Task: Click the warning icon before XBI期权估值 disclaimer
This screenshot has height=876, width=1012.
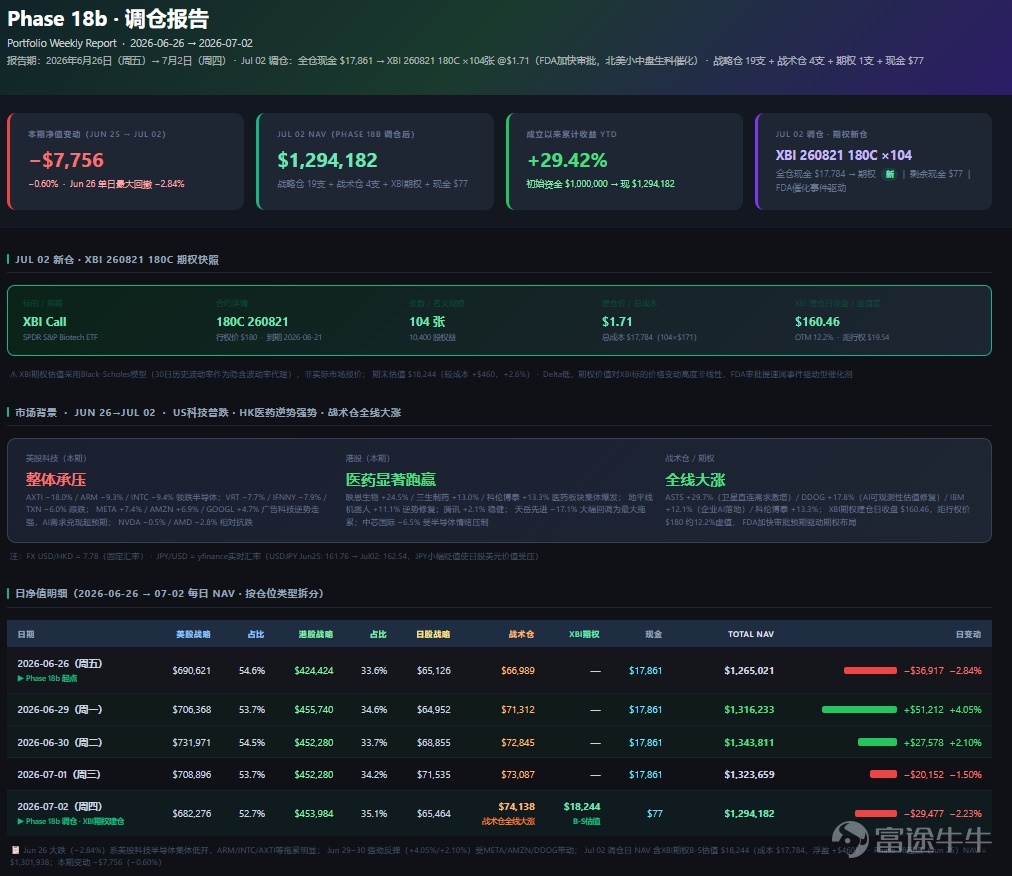Action: (x=14, y=374)
